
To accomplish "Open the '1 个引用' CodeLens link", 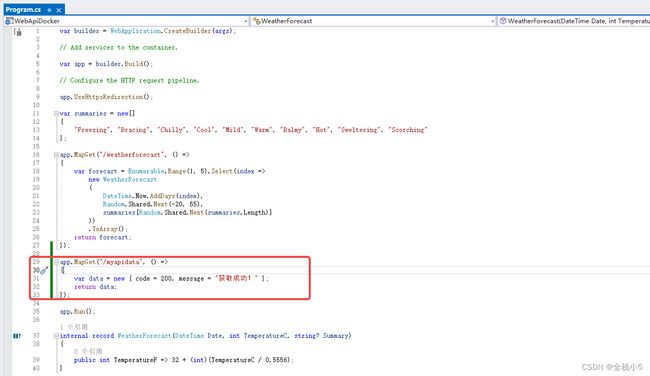I will point(74,327).
